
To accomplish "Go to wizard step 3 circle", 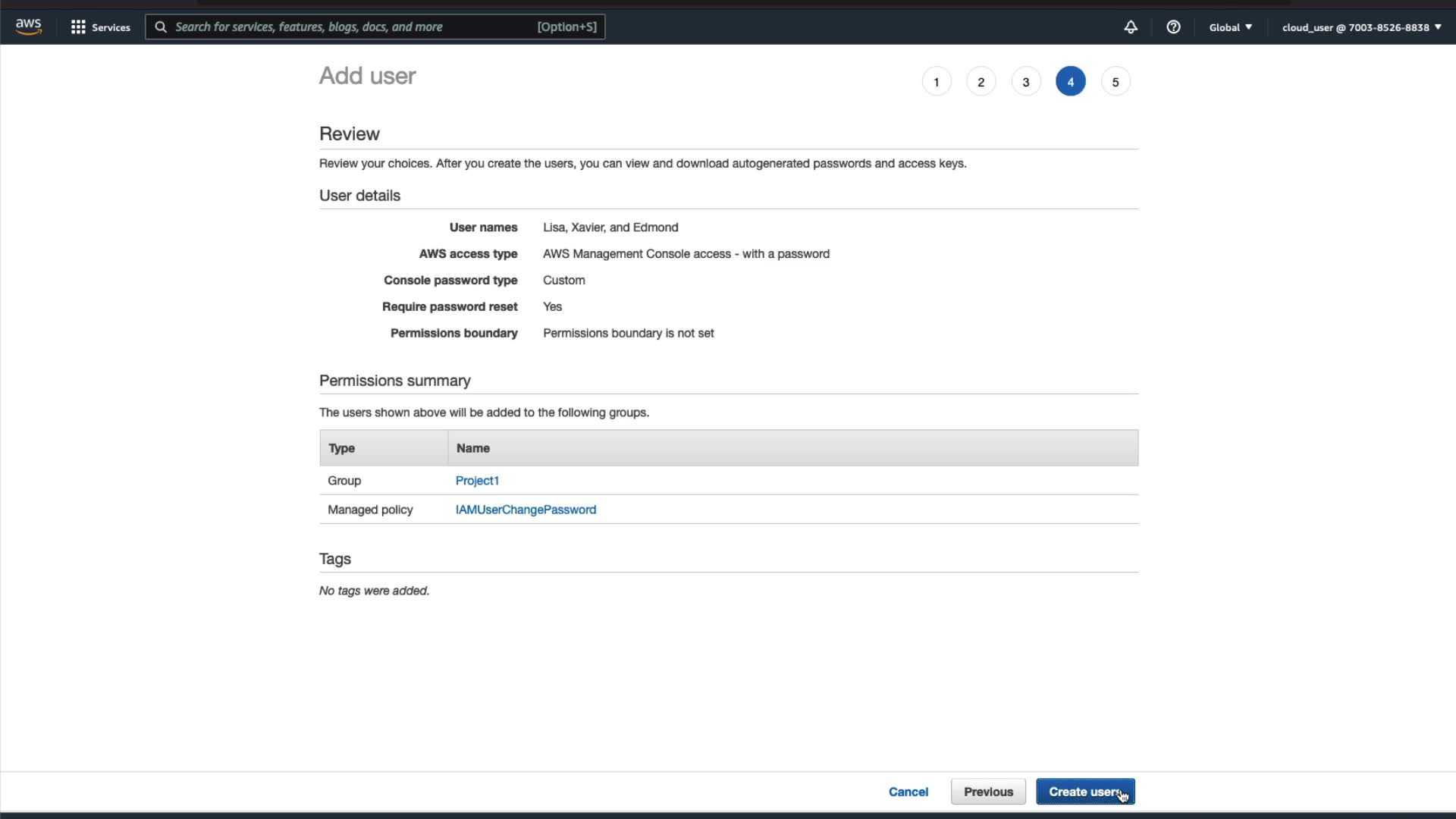I will 1025,82.
